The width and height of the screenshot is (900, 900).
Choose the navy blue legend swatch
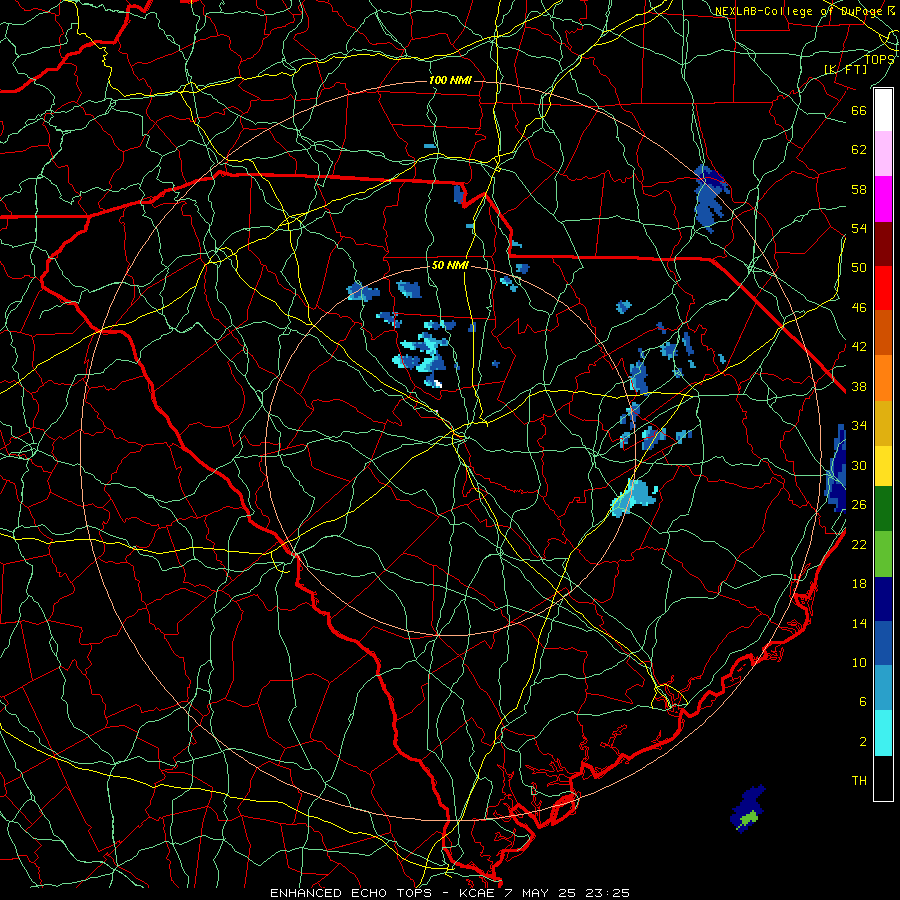pyautogui.click(x=883, y=599)
